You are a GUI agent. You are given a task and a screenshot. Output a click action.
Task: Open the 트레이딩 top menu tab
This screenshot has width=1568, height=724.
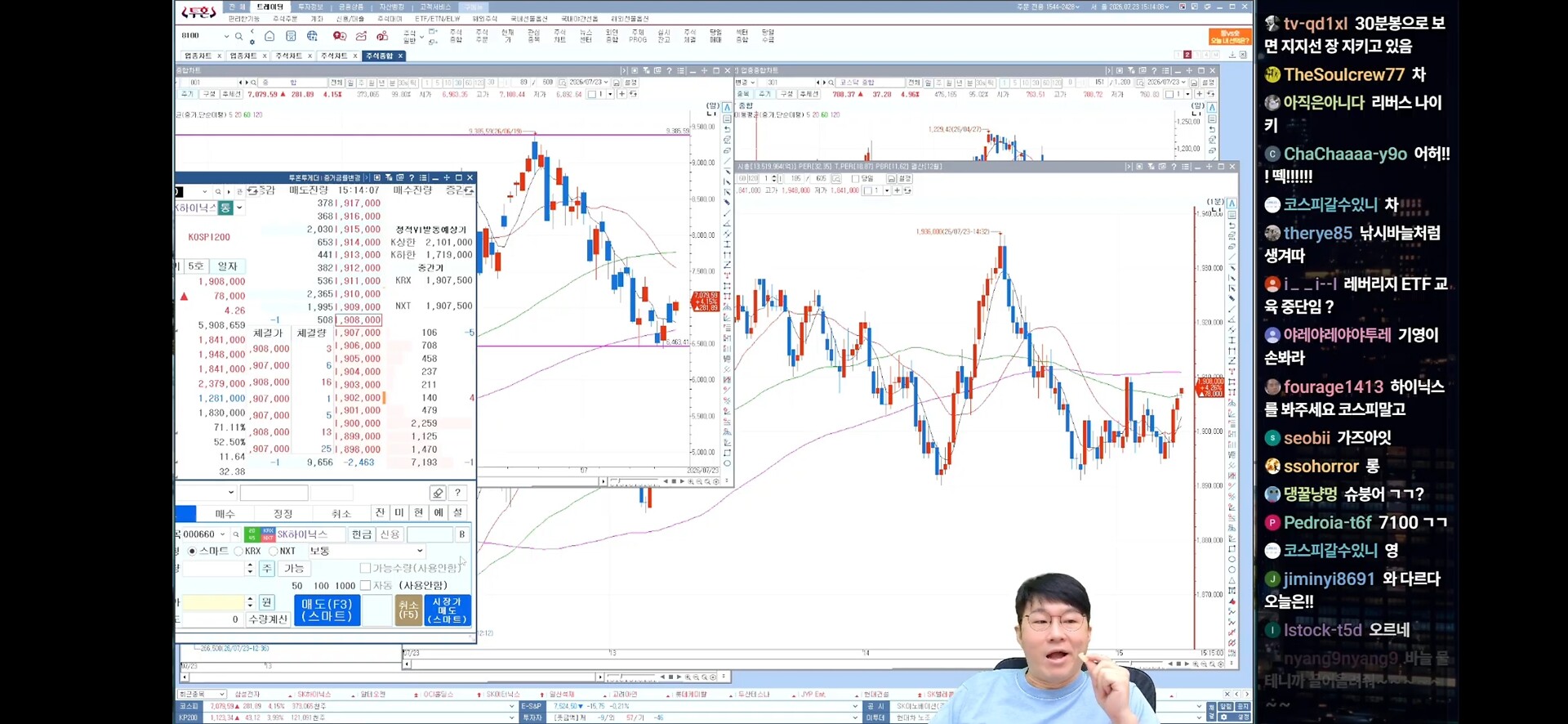pyautogui.click(x=269, y=7)
